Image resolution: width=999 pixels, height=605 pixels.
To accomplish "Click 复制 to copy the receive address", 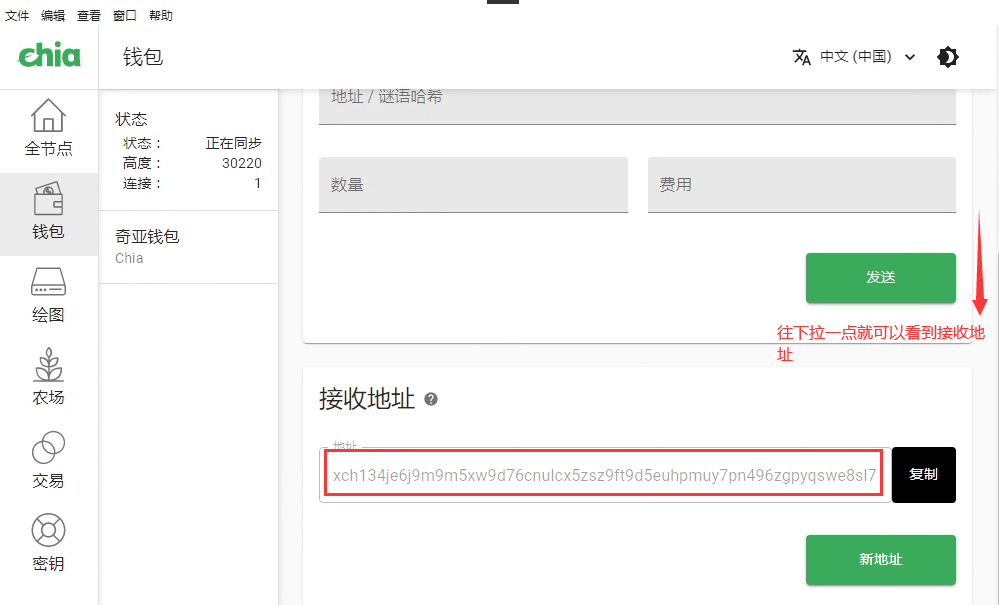I will (923, 474).
